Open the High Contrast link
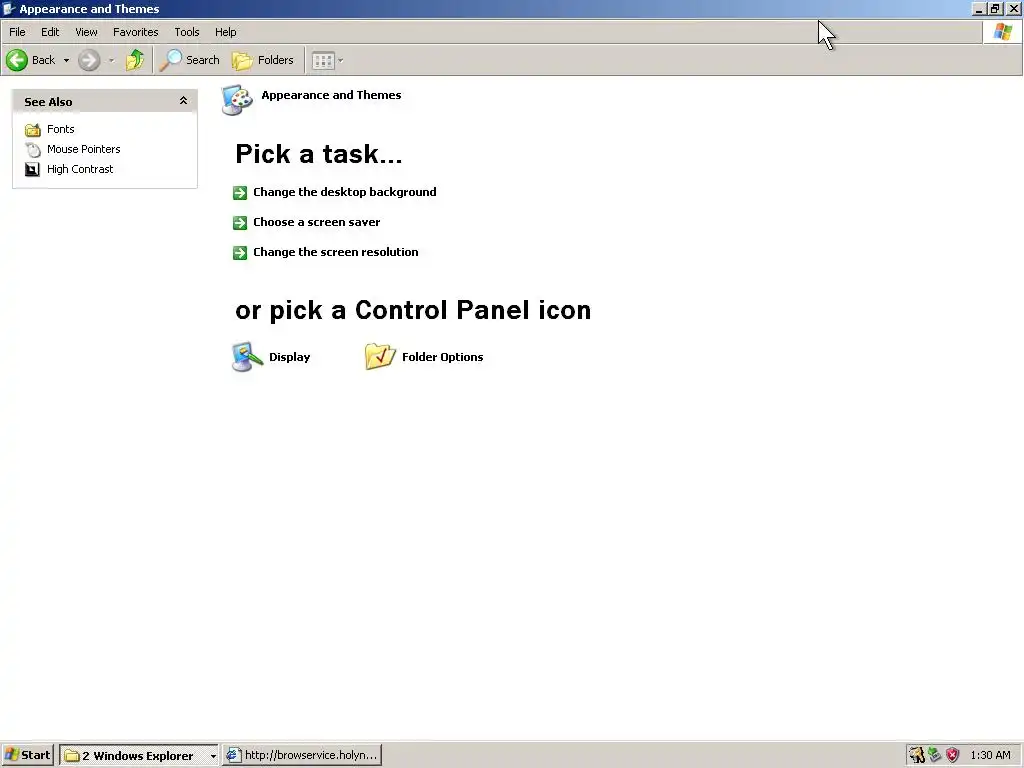Viewport: 1024px width, 768px height. point(80,169)
